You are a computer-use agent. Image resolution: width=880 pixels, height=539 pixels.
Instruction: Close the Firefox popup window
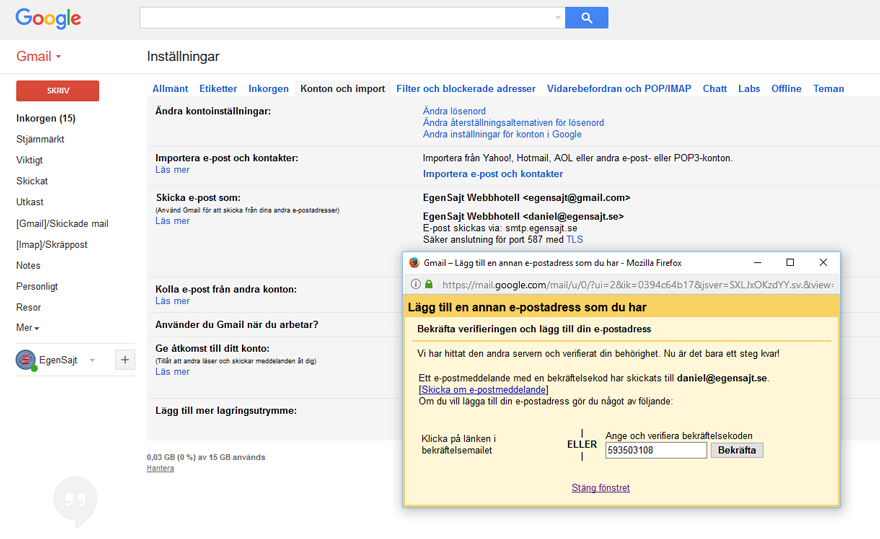point(823,263)
